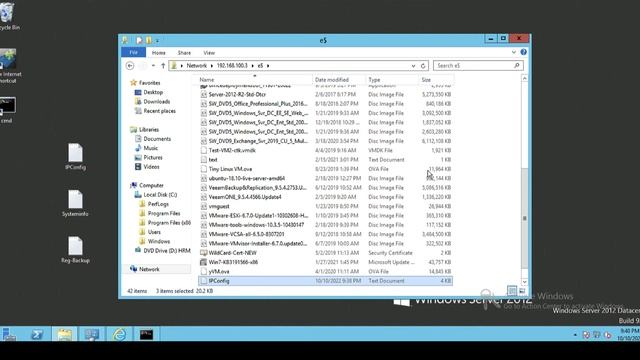Select the VMware-VCSA-all-6.5.0 file
640x360 pixels.
[246, 234]
